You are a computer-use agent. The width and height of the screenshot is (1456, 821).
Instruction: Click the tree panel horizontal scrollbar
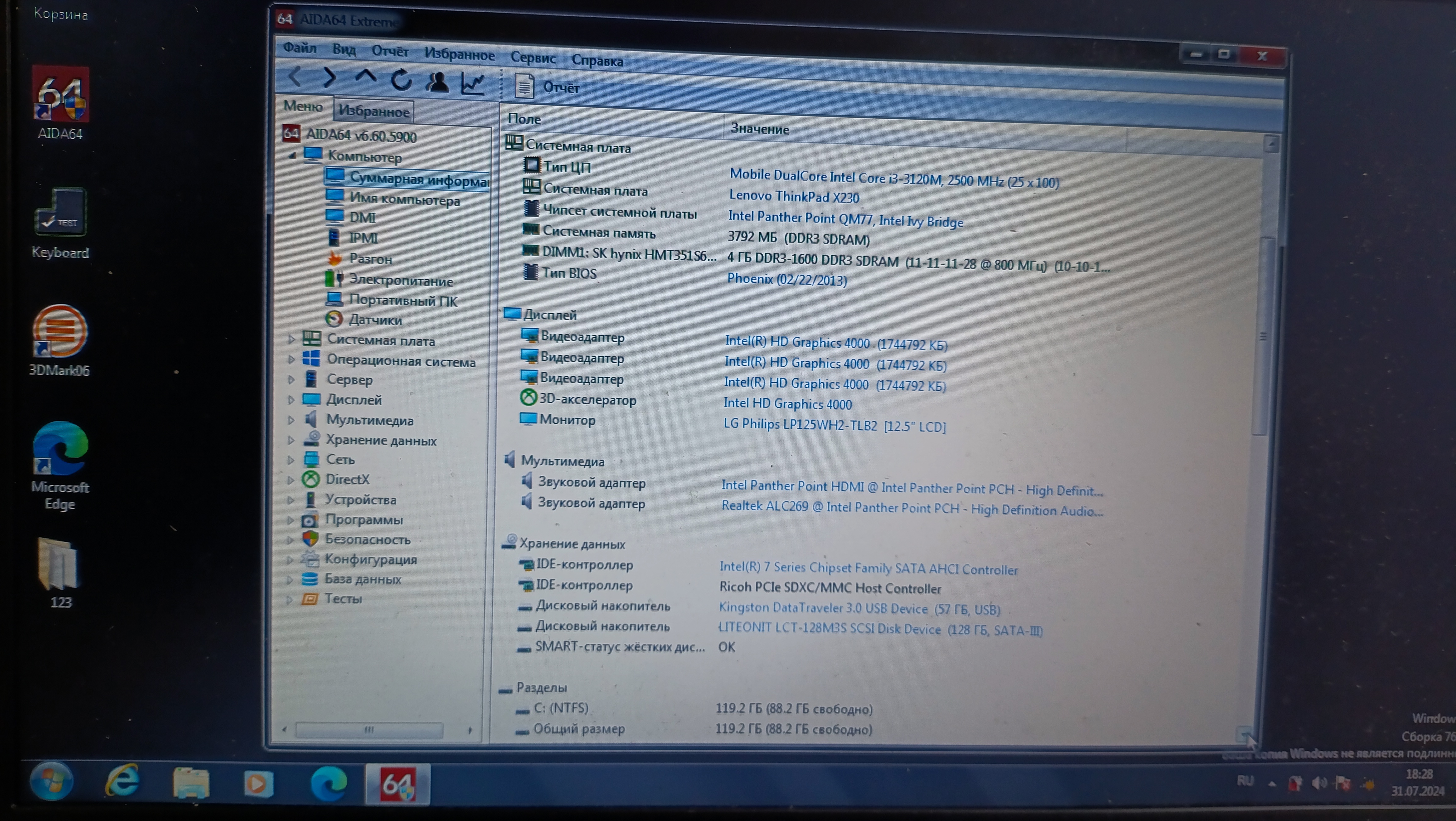(x=368, y=729)
